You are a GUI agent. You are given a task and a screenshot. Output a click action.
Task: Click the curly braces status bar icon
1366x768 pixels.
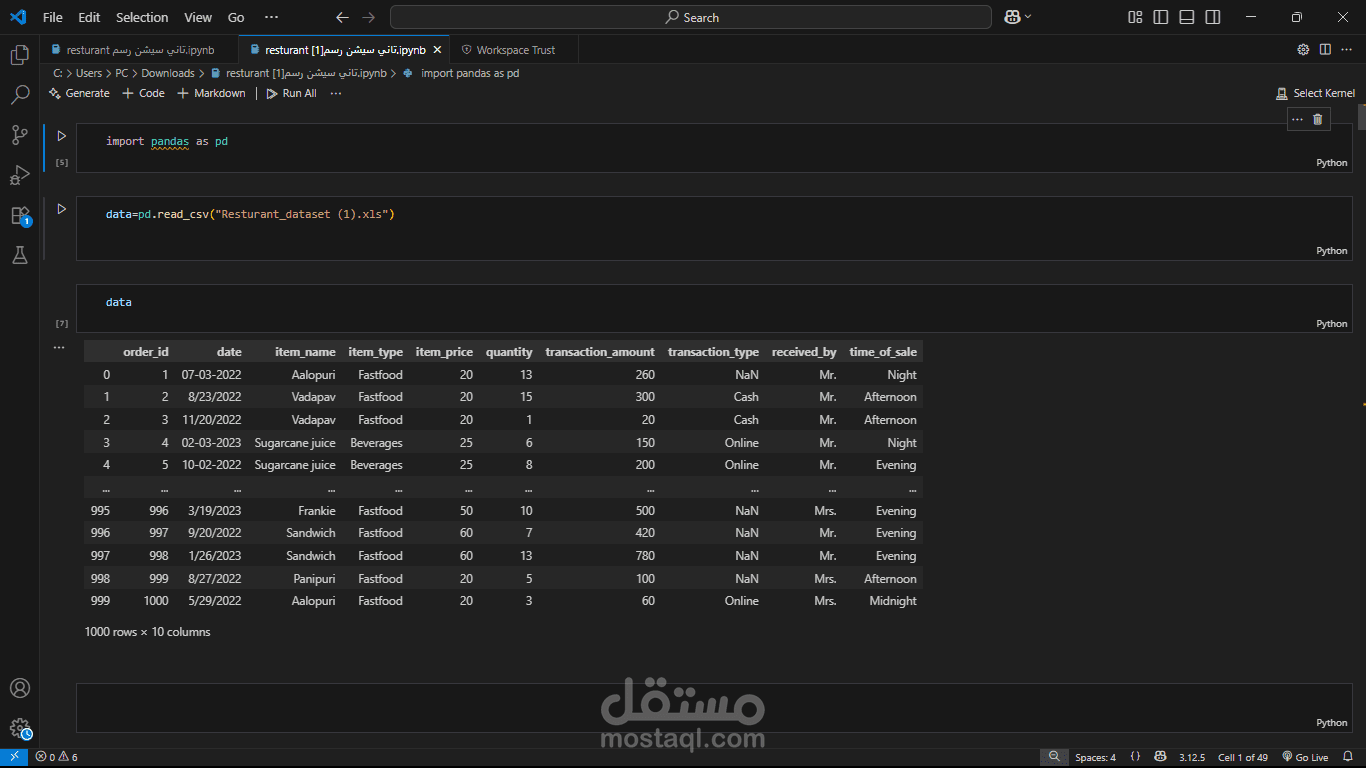click(x=1135, y=757)
